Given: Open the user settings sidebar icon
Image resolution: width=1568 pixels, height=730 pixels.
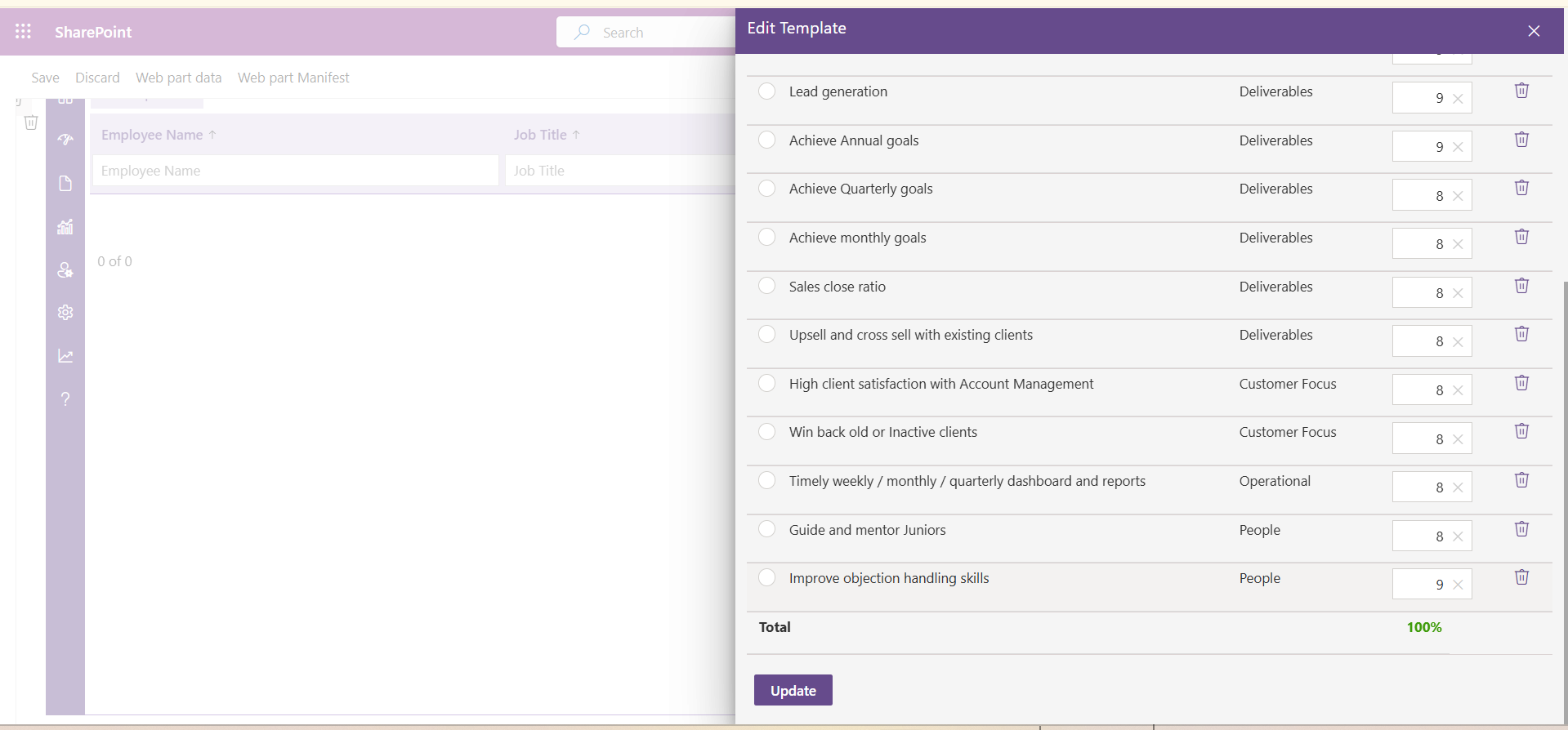Looking at the screenshot, I should click(x=65, y=269).
